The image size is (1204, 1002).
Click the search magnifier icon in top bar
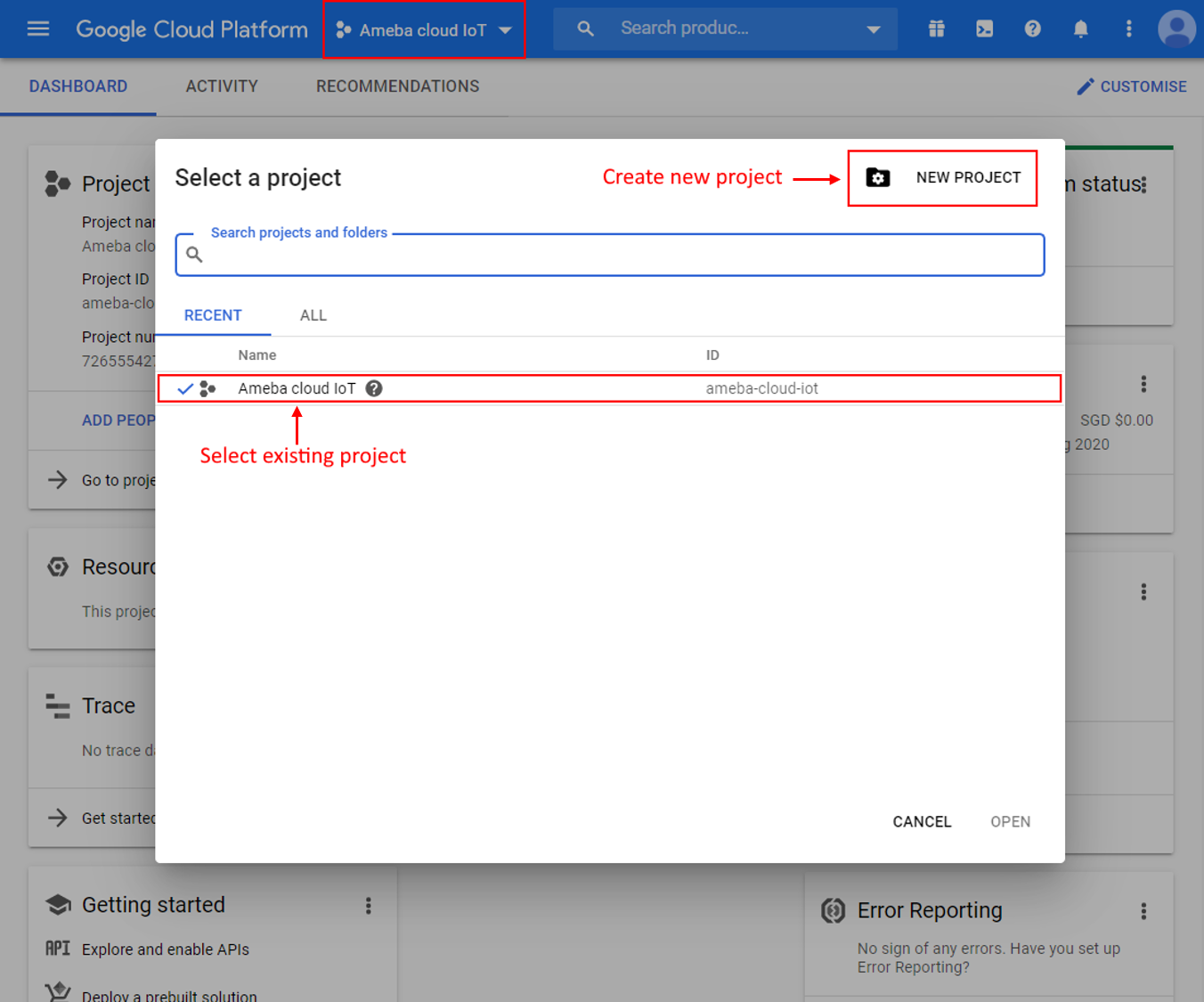click(585, 29)
